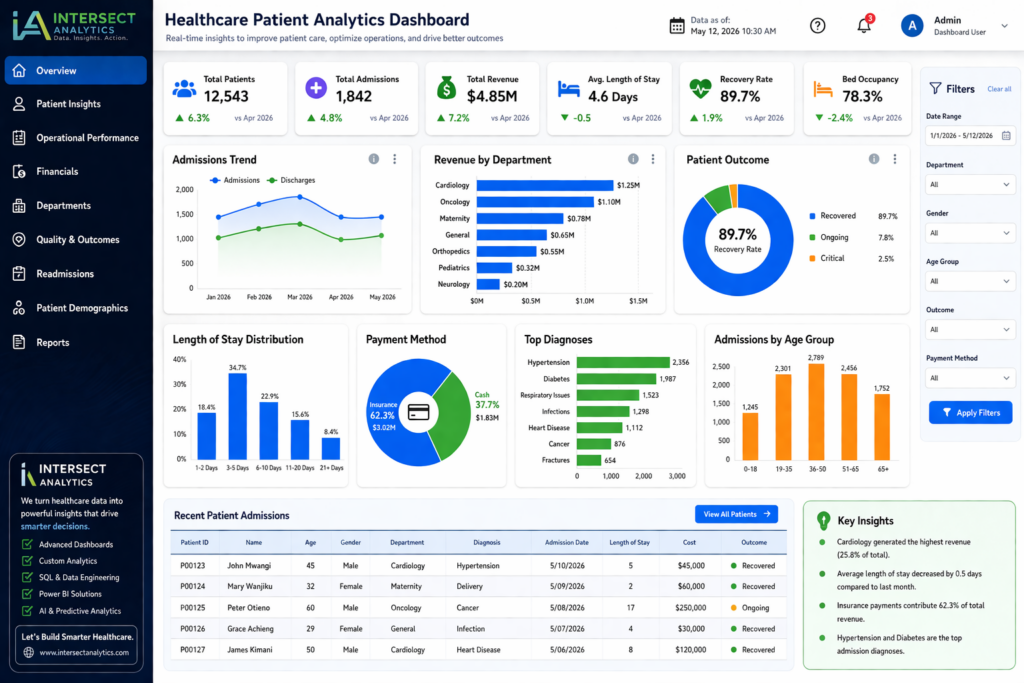Expand the Payment Method filter dropdown

(x=970, y=378)
